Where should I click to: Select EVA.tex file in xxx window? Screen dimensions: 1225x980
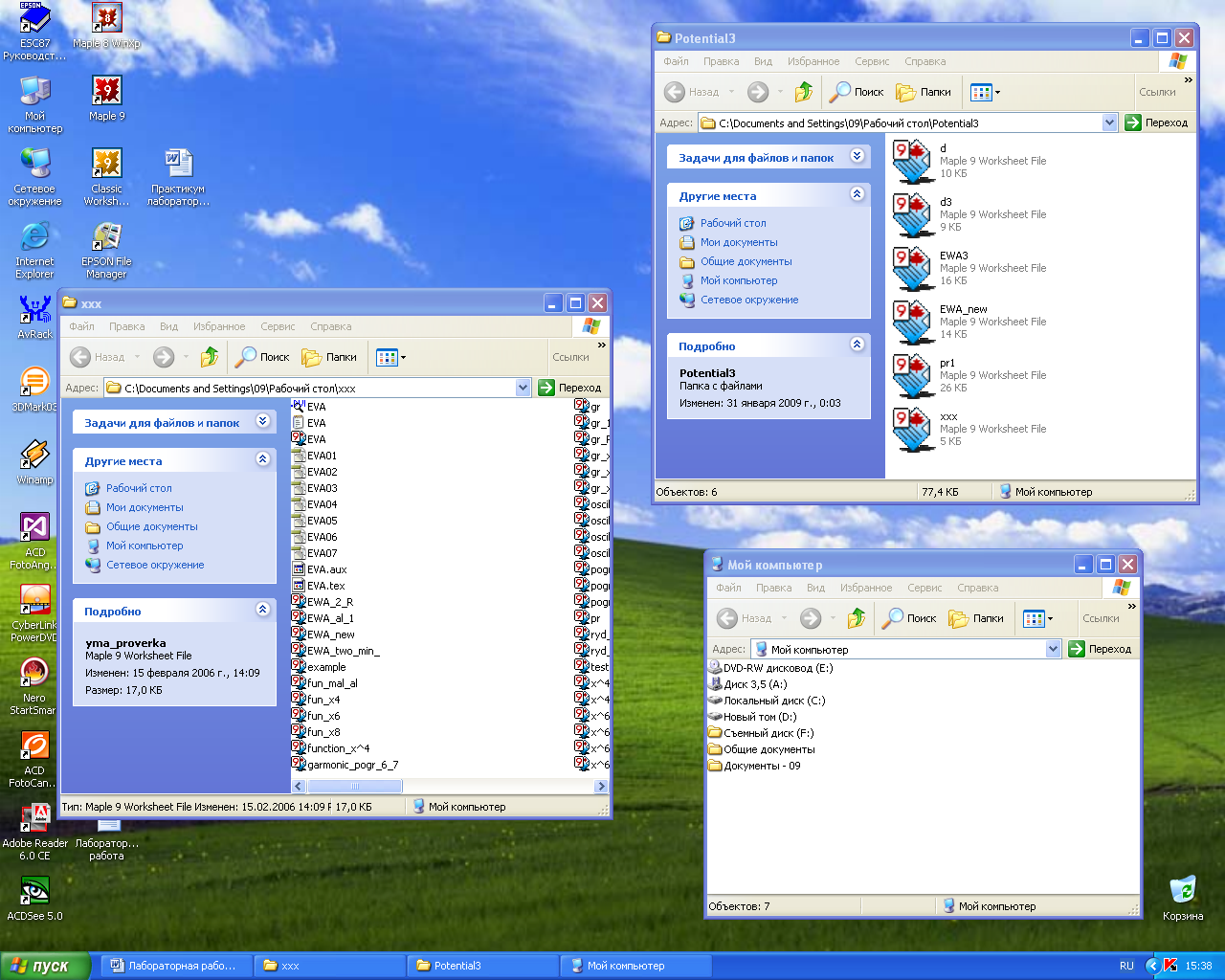pos(319,586)
